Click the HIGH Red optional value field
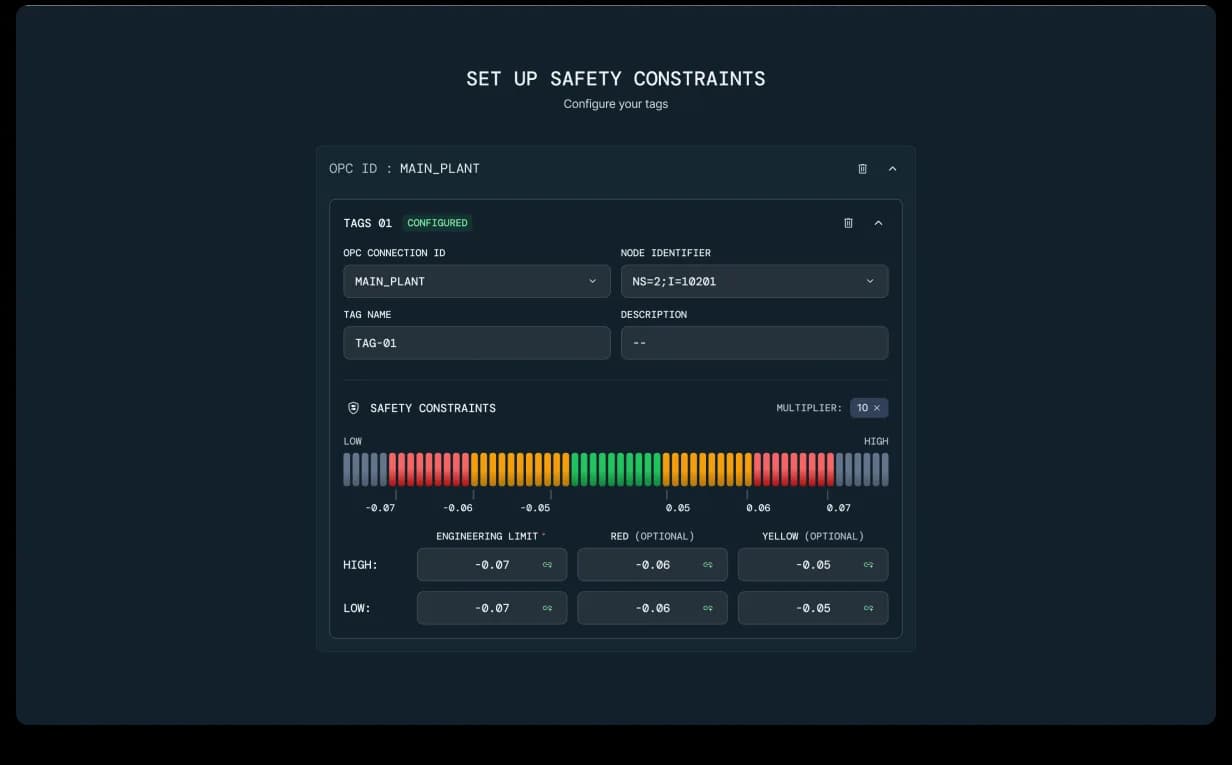1232x765 pixels. [652, 565]
